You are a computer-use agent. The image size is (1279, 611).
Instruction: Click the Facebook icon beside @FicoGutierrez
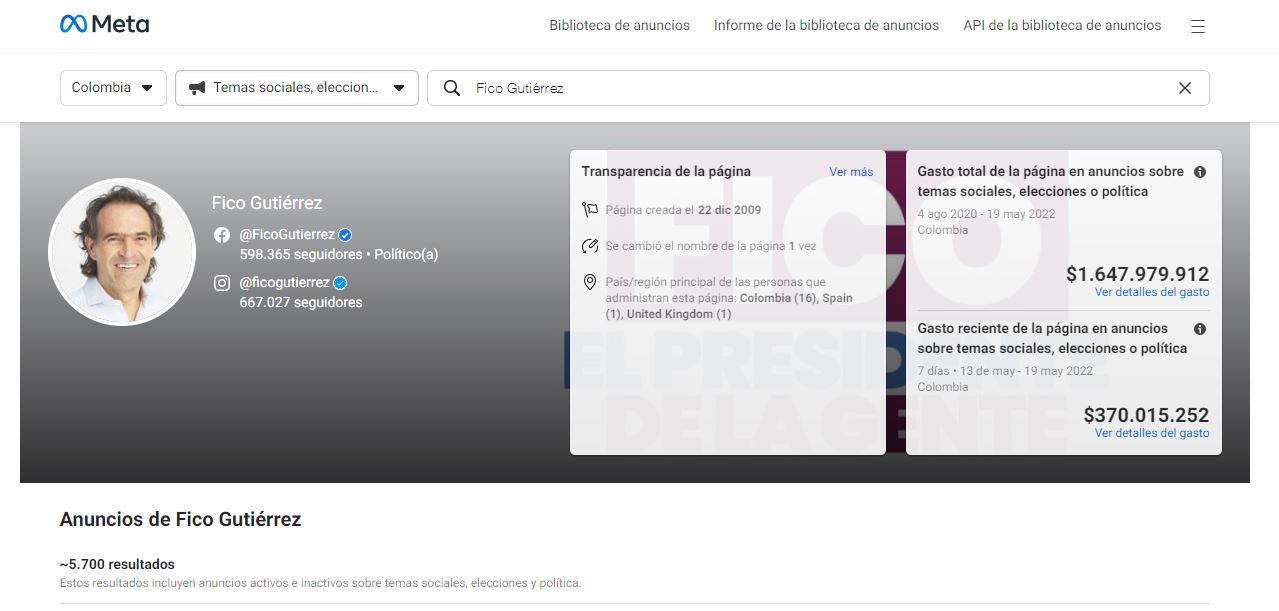coord(222,235)
